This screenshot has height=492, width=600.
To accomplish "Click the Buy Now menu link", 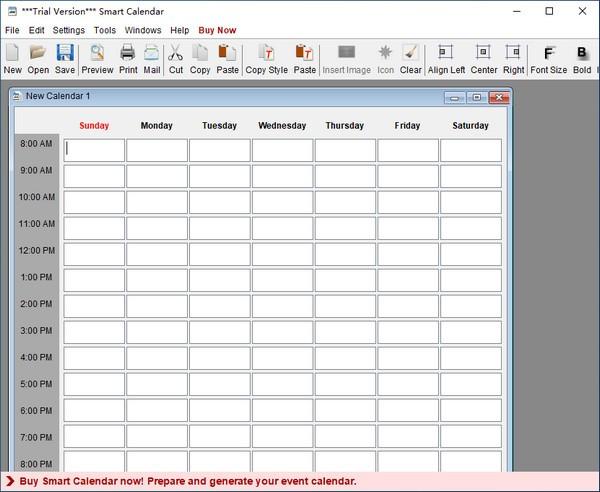I will tap(217, 30).
